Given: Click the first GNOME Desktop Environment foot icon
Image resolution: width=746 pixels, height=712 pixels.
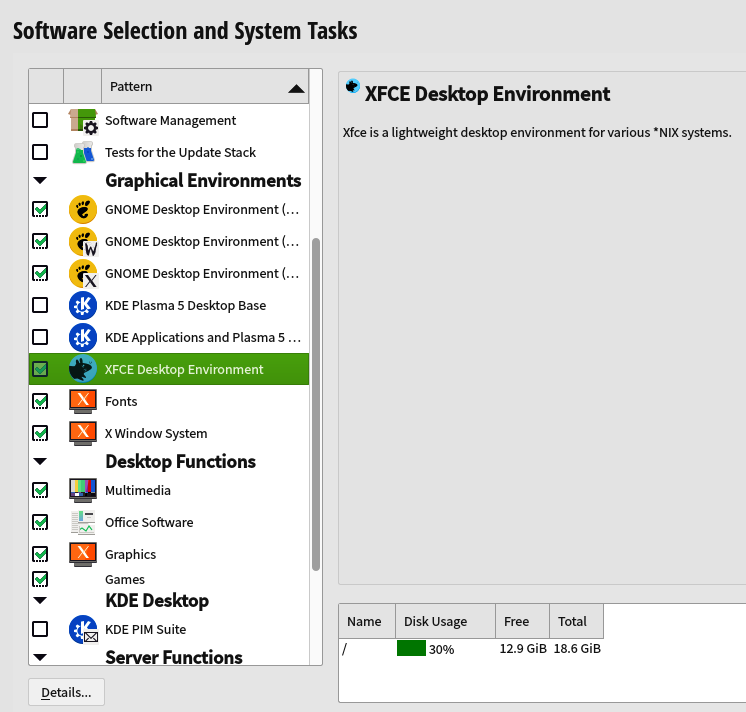Looking at the screenshot, I should click(x=83, y=210).
